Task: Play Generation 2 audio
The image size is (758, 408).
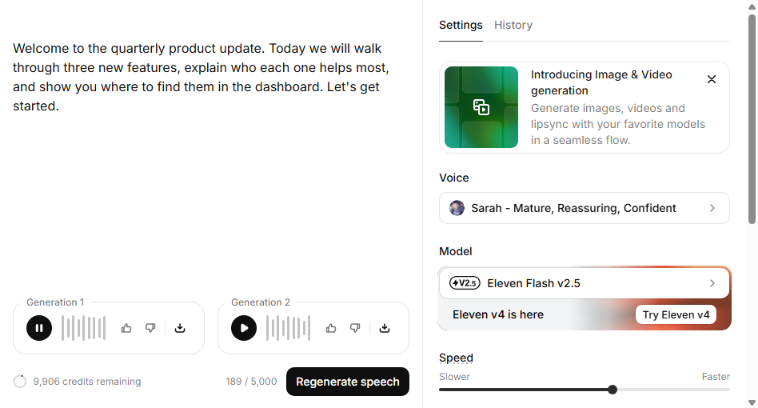Action: [244, 328]
